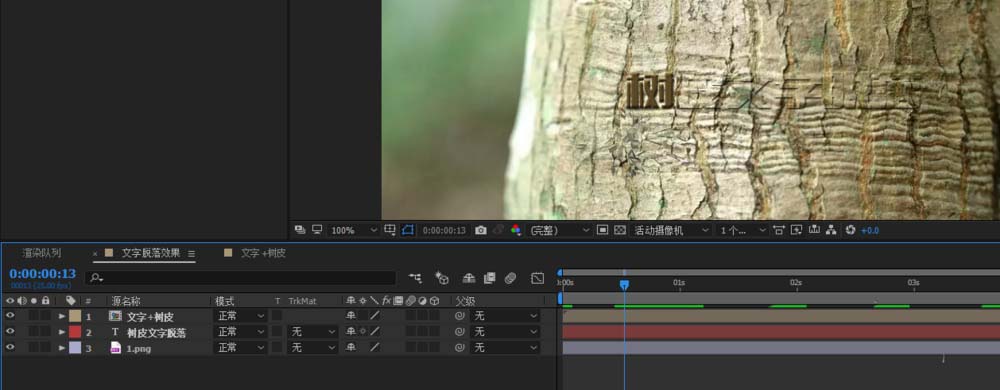This screenshot has height=390, width=1000.
Task: Open blending mode dropdown for 1.png
Action: point(240,348)
